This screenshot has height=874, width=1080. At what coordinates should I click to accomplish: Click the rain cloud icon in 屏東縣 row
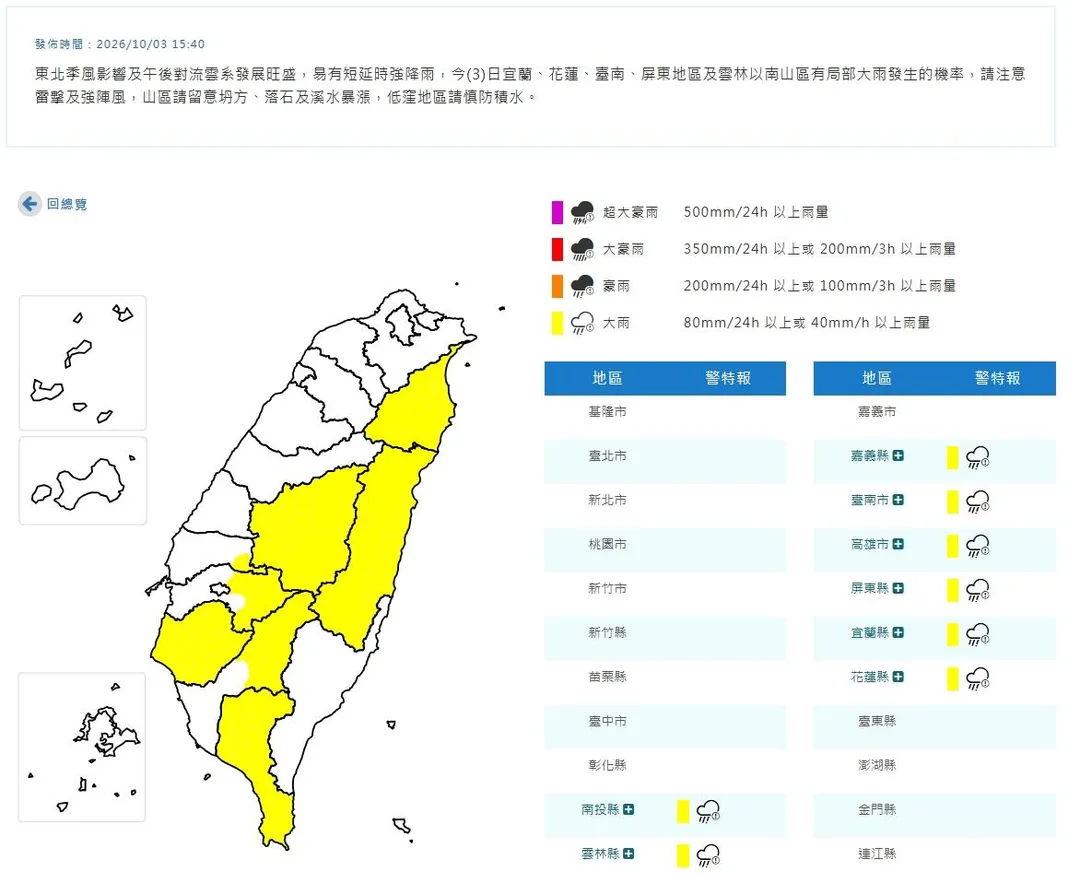pyautogui.click(x=977, y=590)
